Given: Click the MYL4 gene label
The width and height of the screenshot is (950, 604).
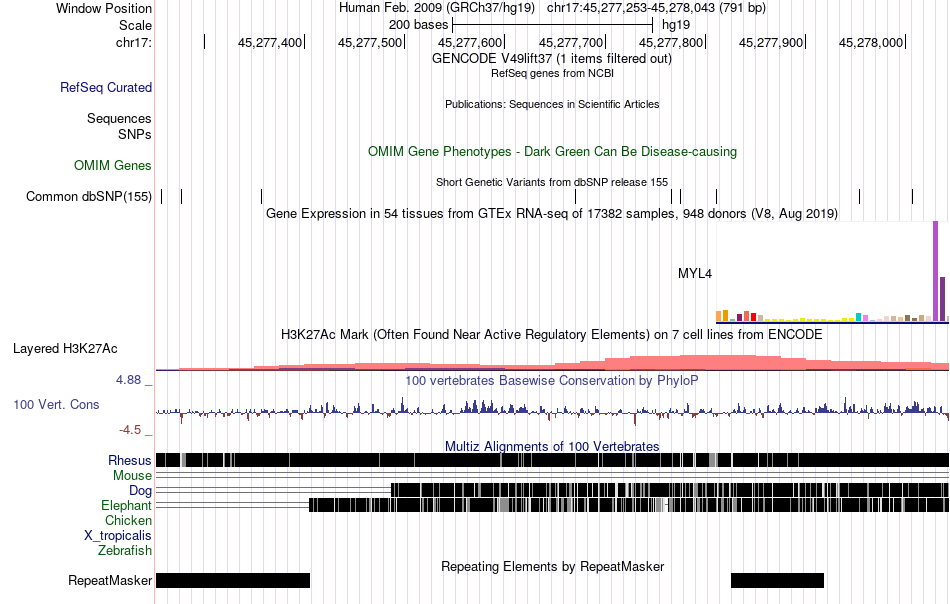Looking at the screenshot, I should [695, 273].
